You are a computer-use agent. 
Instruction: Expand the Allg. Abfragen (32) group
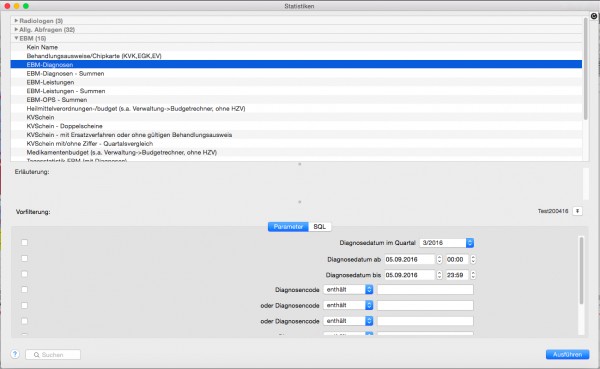[x=16, y=29]
